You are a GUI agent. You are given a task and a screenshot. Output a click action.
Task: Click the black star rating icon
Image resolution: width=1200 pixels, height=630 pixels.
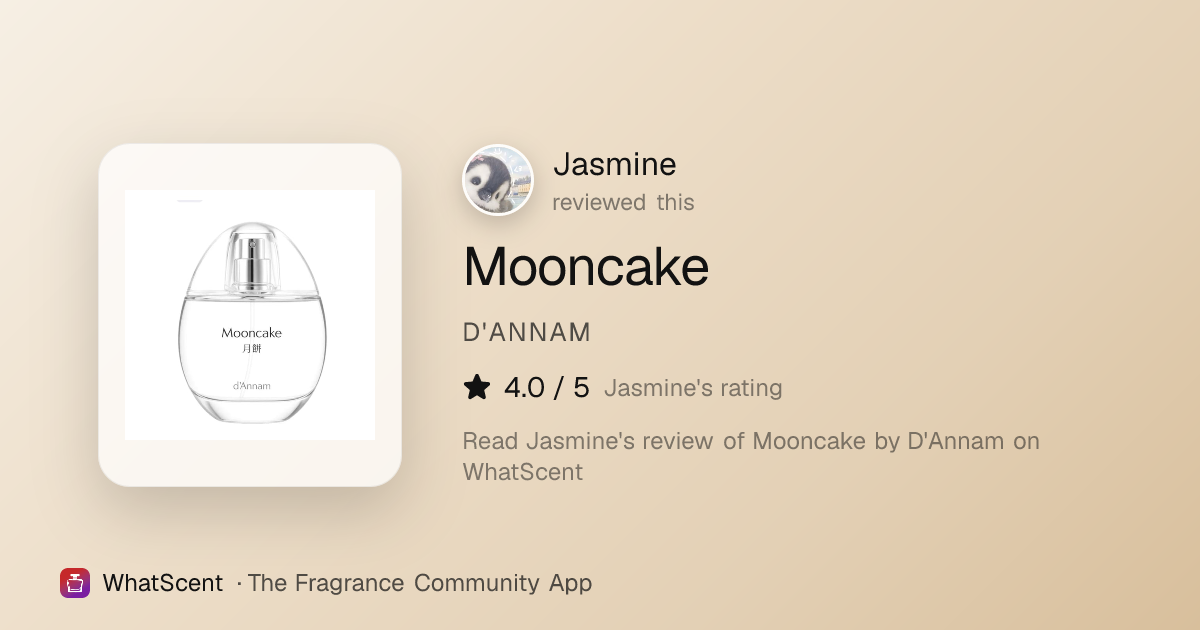tap(477, 387)
